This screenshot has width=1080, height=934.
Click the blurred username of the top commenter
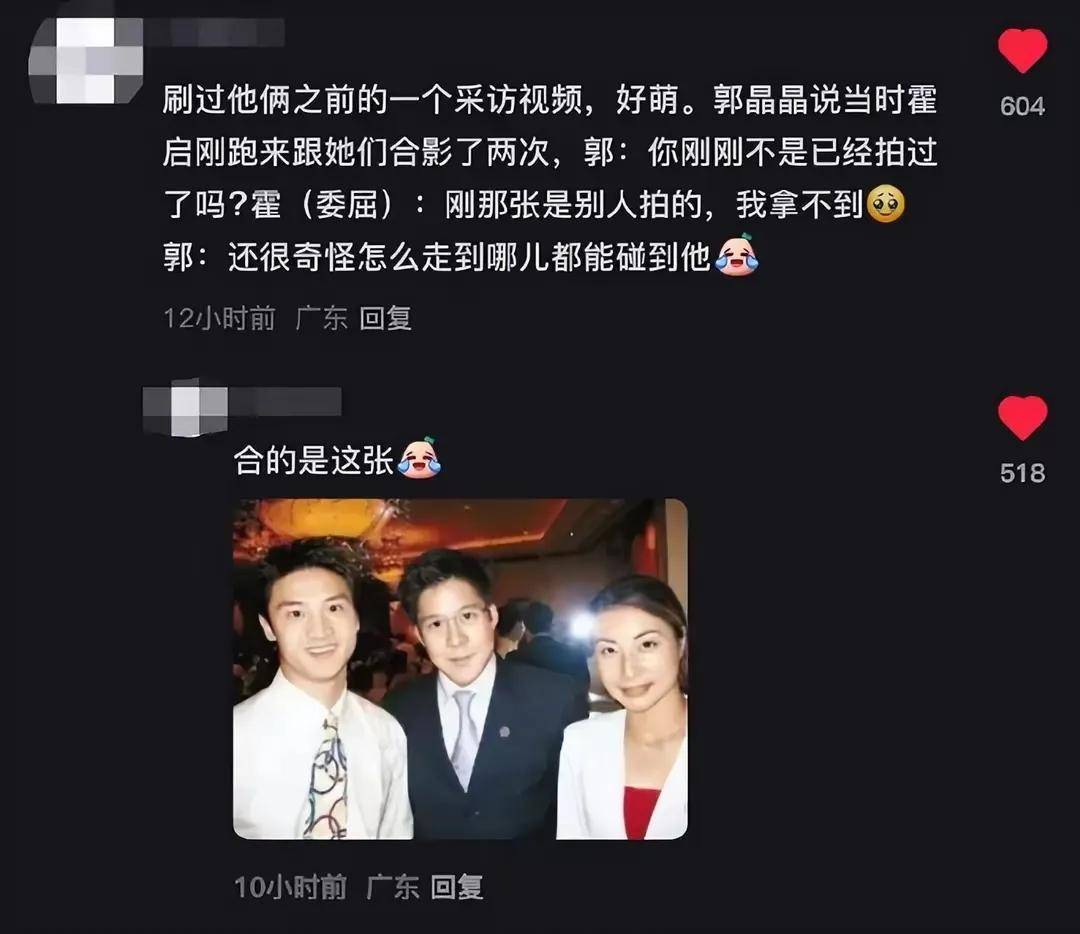(x=214, y=32)
